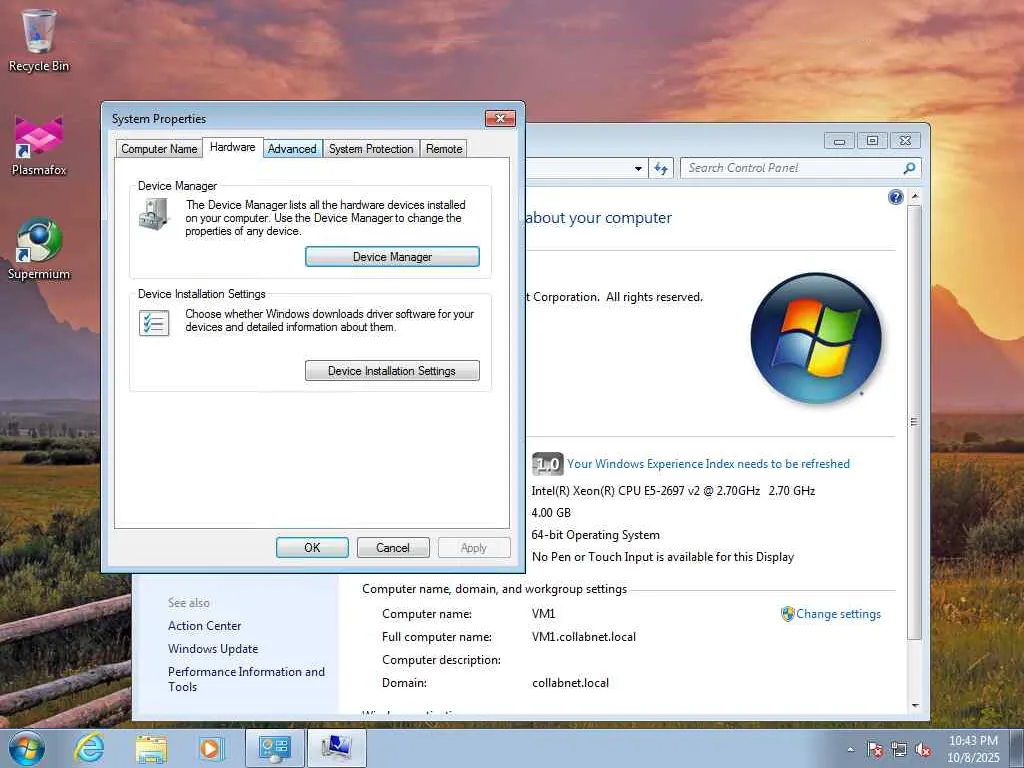1024x768 pixels.
Task: Open the address bar history dropdown
Action: [x=638, y=168]
